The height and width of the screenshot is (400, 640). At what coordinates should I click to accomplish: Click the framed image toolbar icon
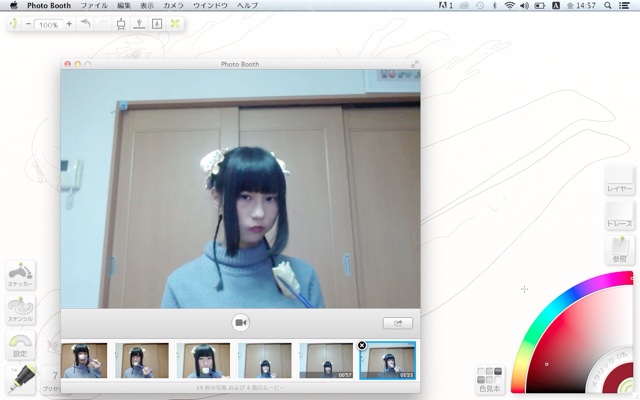[157, 24]
